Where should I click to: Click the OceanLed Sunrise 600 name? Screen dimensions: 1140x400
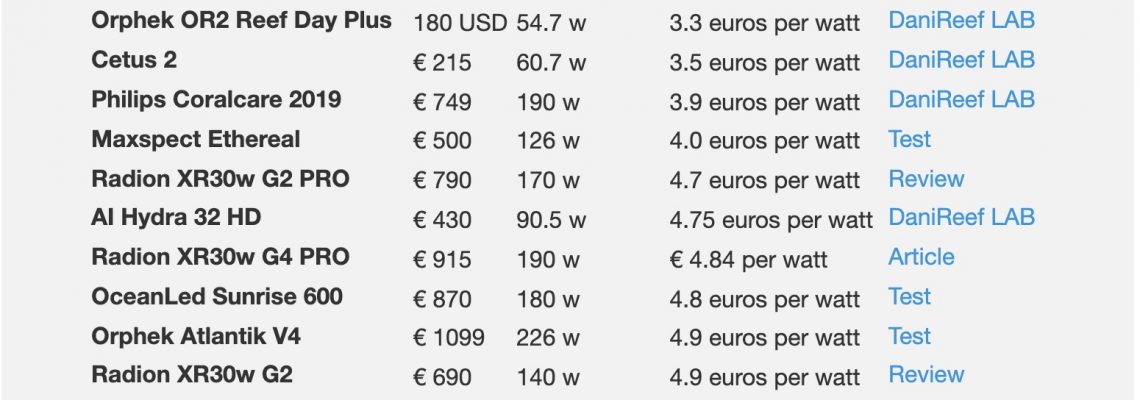coord(217,297)
